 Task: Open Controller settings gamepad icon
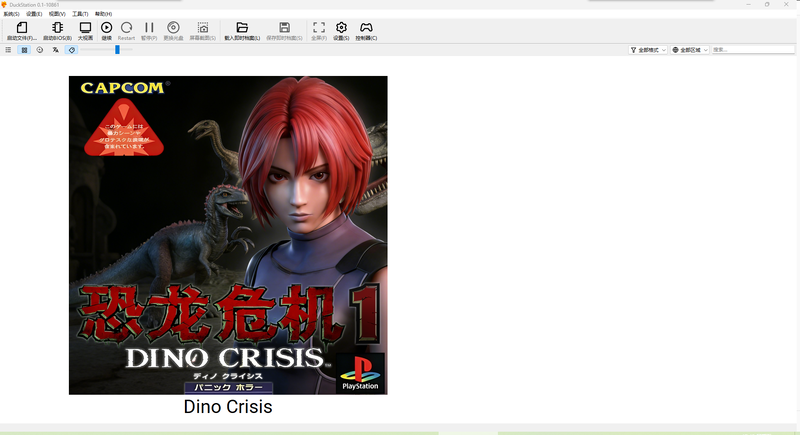[366, 28]
